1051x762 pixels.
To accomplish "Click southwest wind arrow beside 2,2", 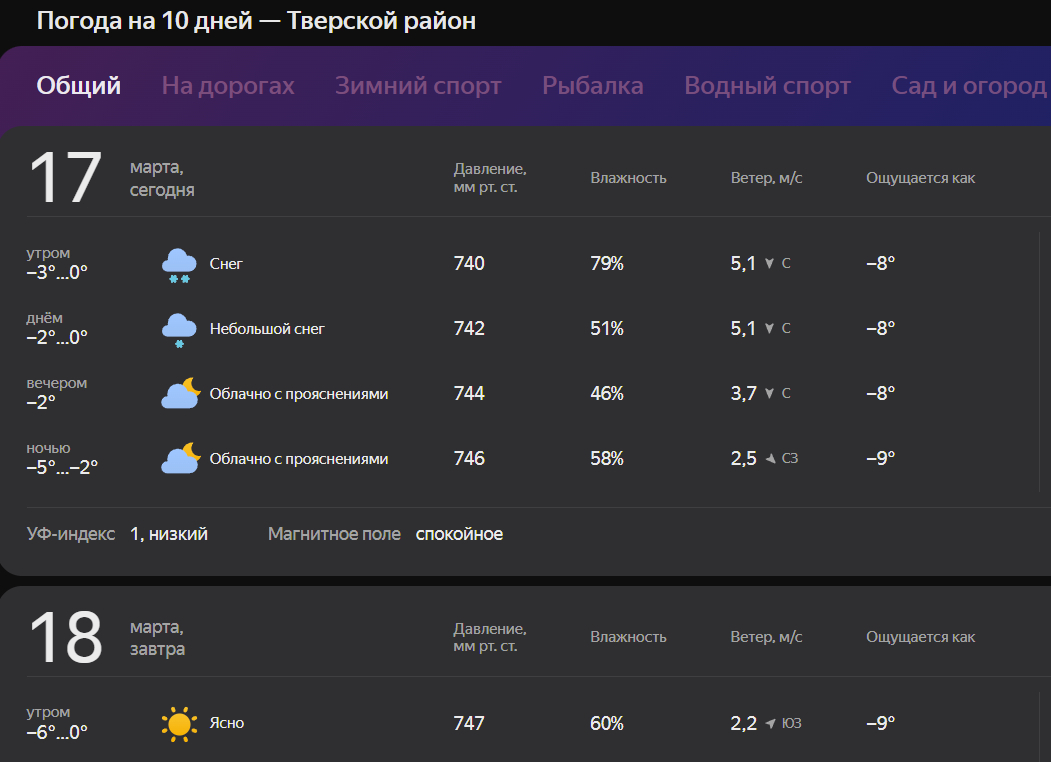I will 770,724.
